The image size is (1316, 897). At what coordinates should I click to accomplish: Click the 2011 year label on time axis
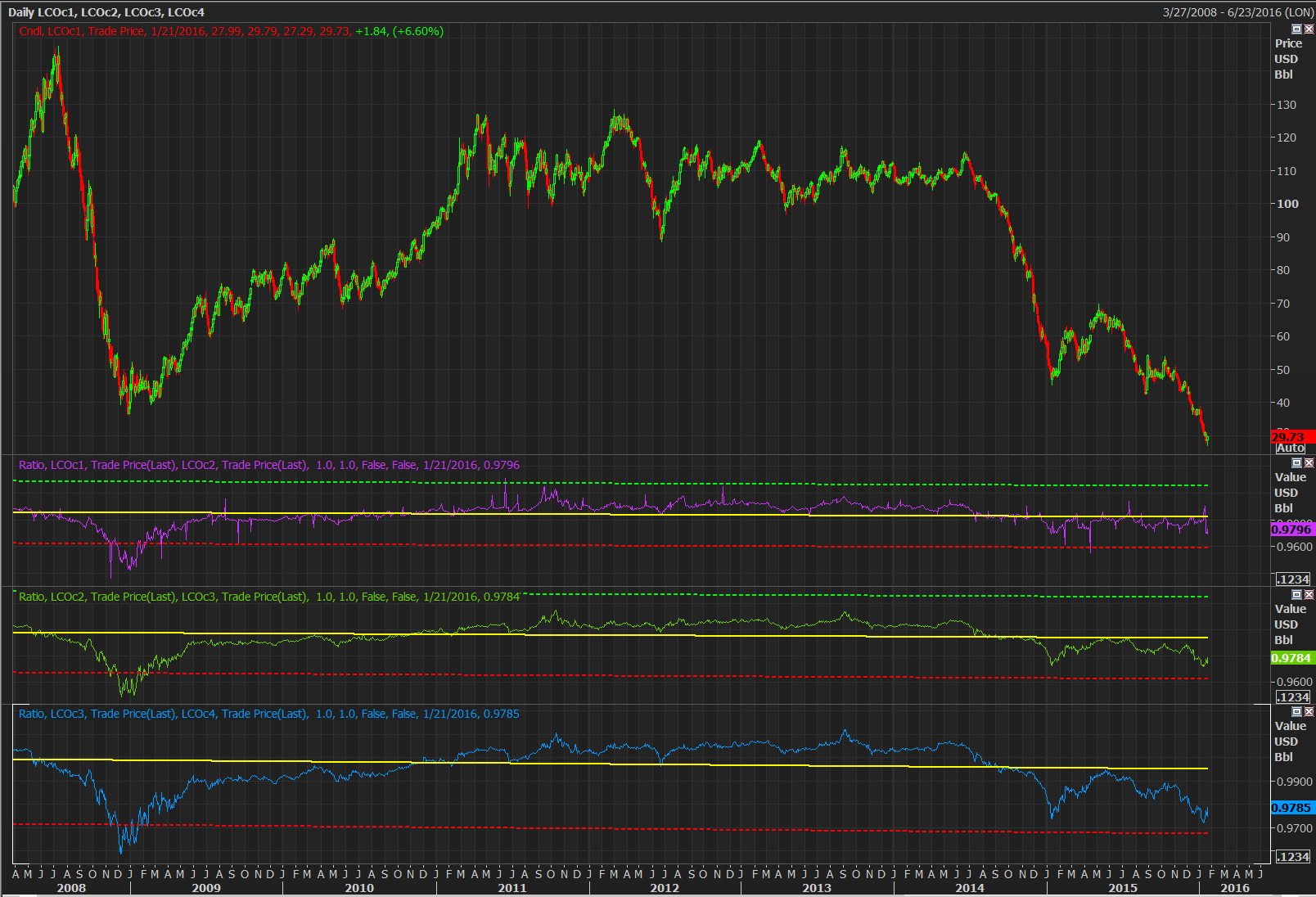pyautogui.click(x=512, y=888)
